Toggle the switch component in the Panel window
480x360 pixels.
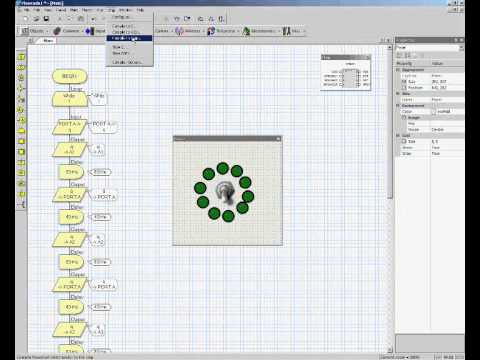(x=225, y=192)
